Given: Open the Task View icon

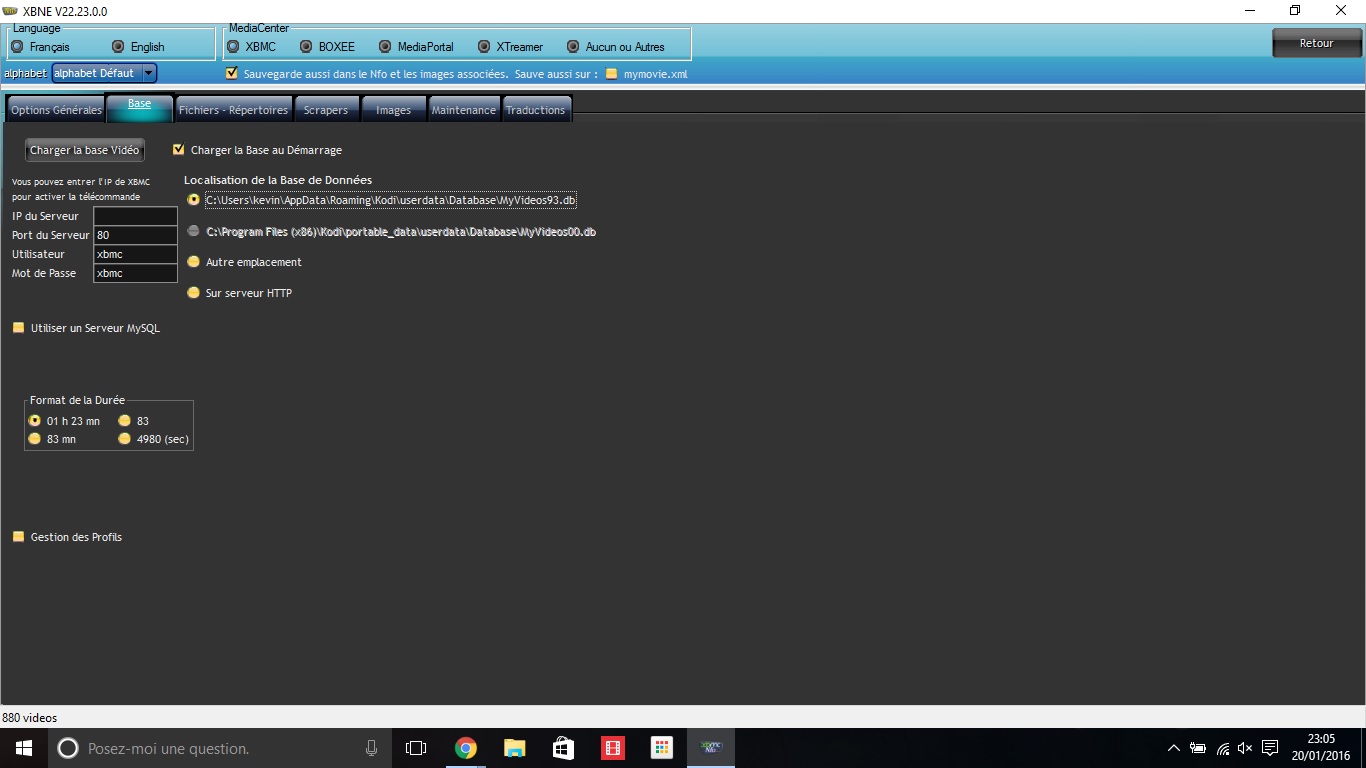Looking at the screenshot, I should (x=416, y=748).
